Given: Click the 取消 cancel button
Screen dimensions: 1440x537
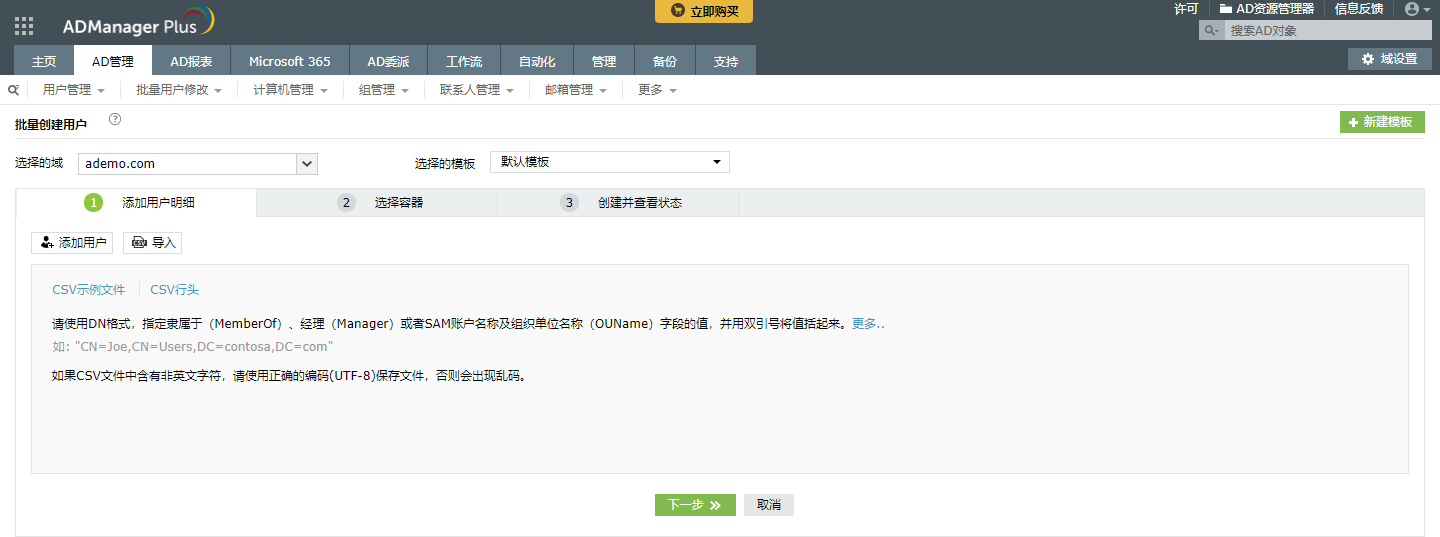Looking at the screenshot, I should (769, 505).
